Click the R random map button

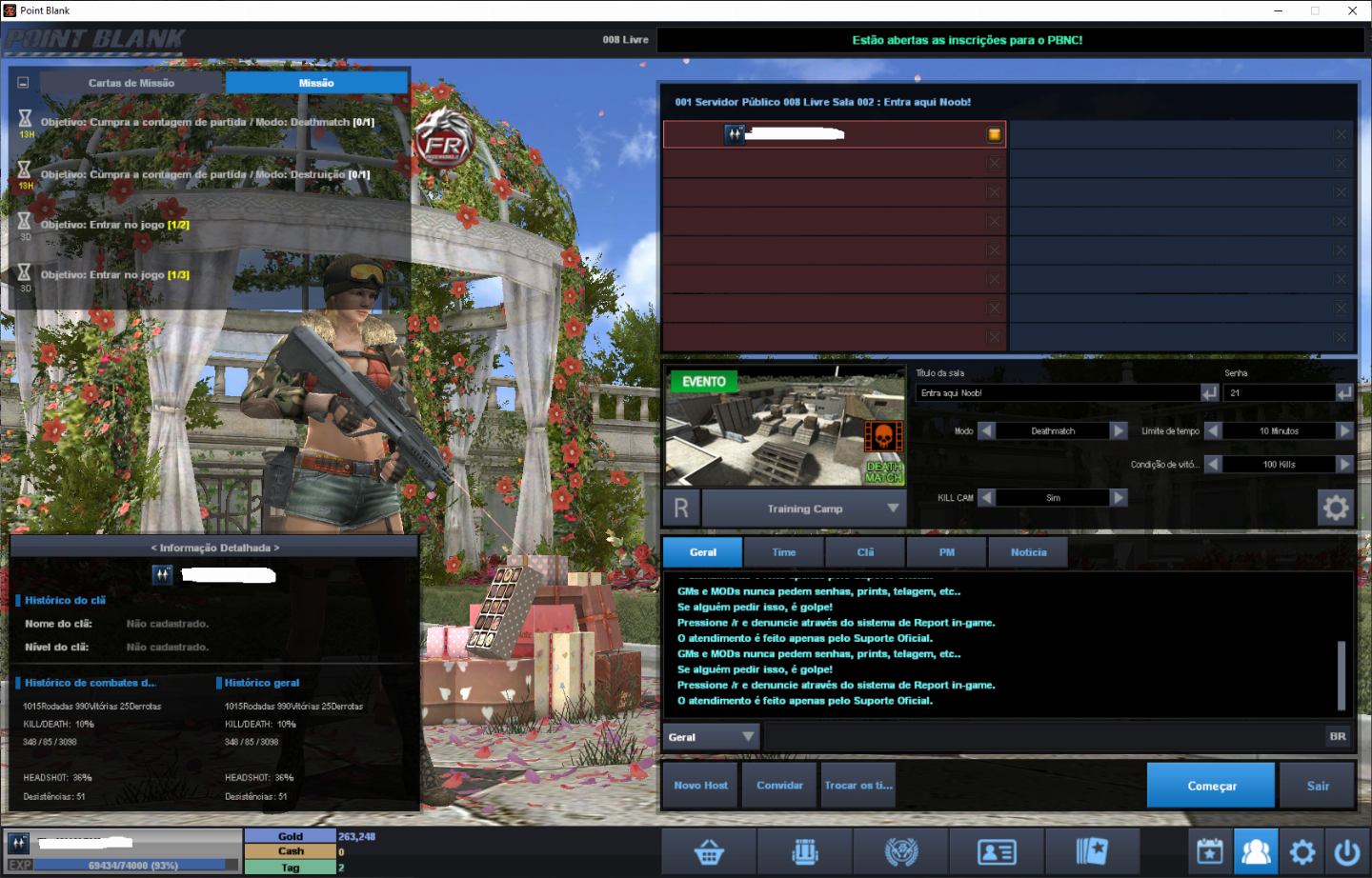[x=681, y=509]
